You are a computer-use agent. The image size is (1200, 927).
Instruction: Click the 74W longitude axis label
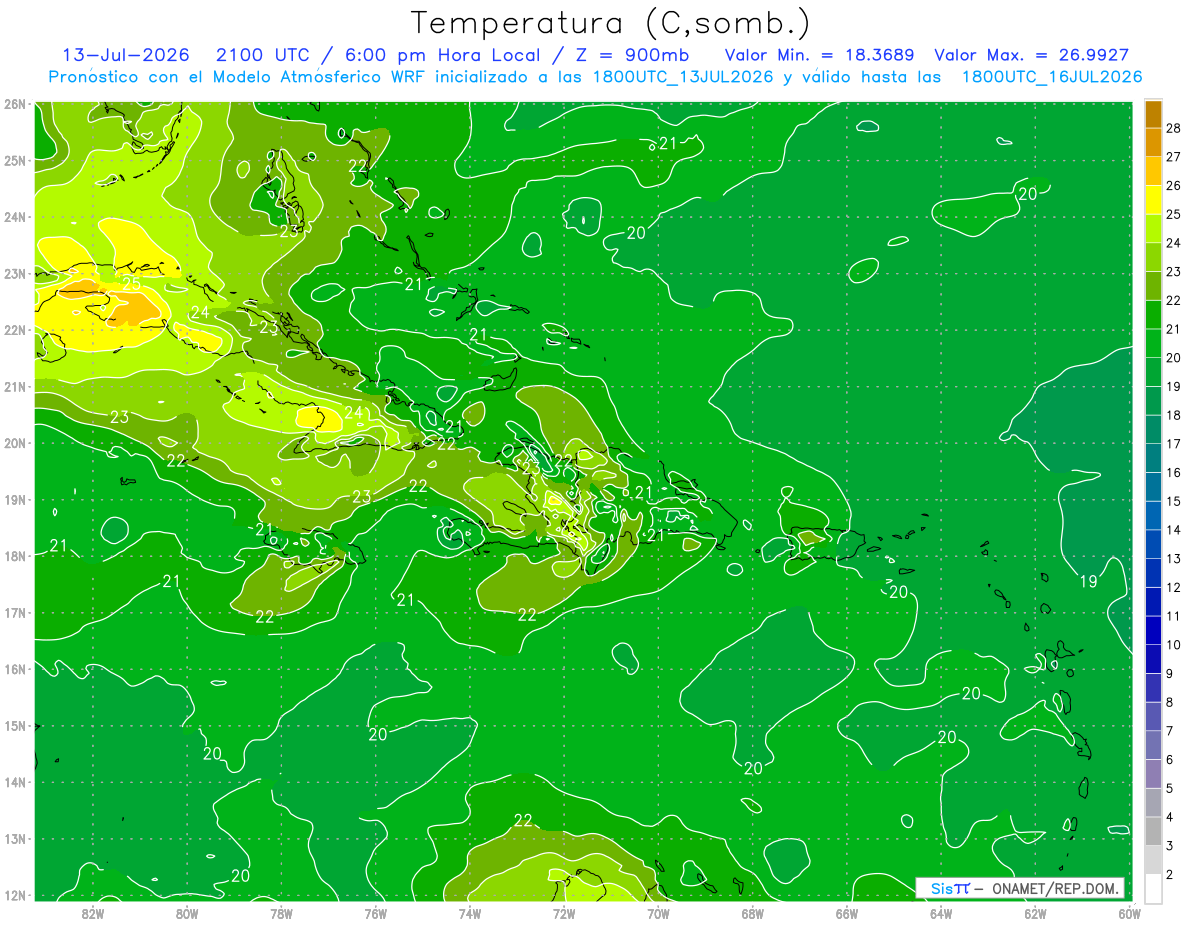pyautogui.click(x=469, y=913)
